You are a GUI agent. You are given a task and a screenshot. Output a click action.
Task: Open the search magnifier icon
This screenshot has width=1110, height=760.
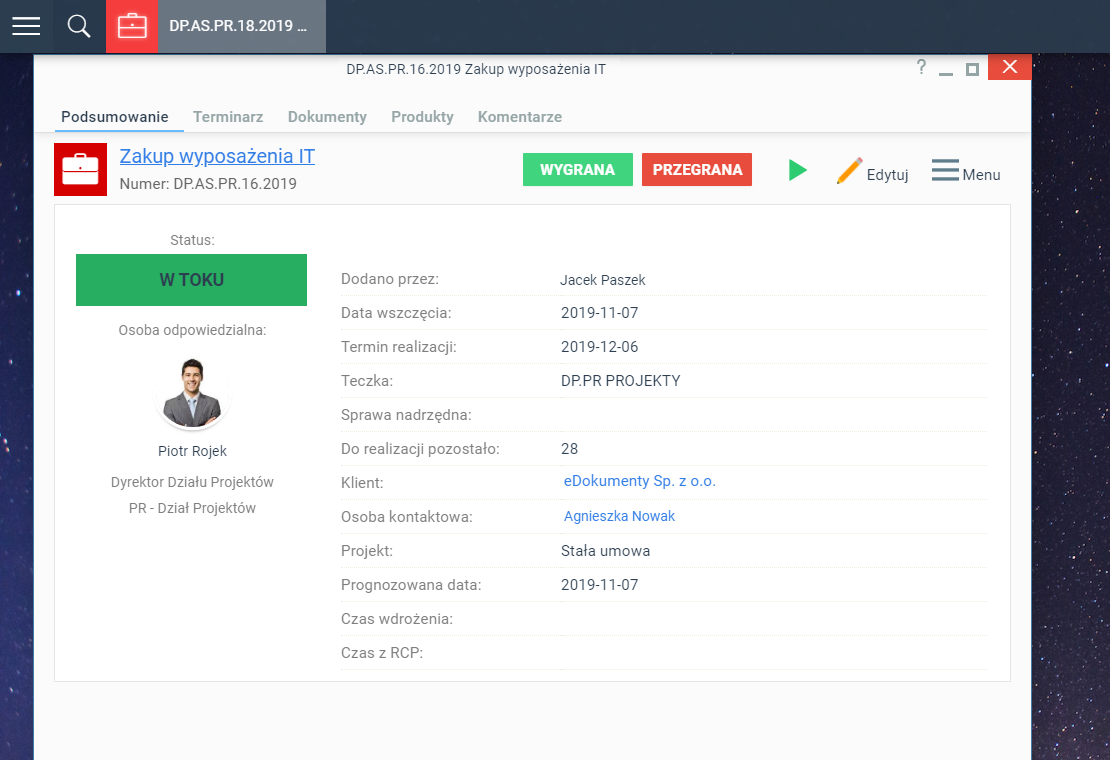(79, 26)
